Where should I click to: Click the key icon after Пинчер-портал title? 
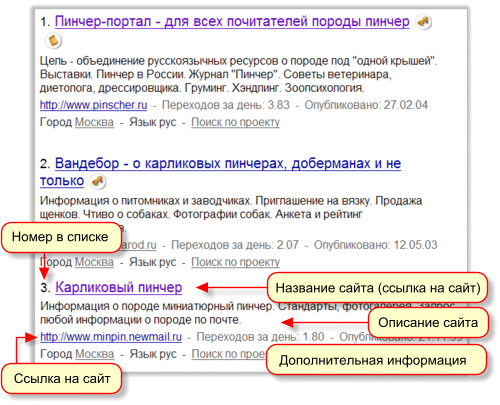coord(423,22)
